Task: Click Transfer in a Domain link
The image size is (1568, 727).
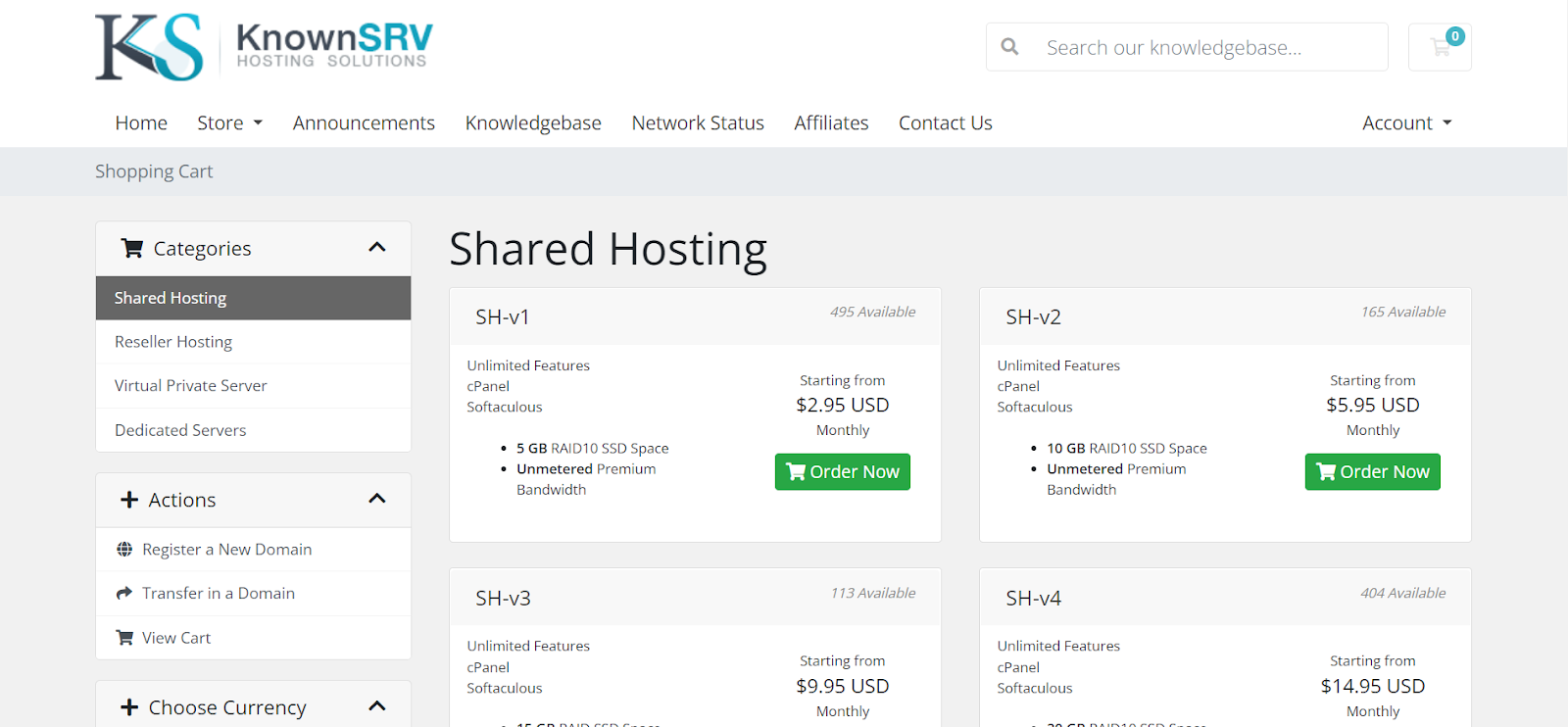Action: tap(219, 593)
